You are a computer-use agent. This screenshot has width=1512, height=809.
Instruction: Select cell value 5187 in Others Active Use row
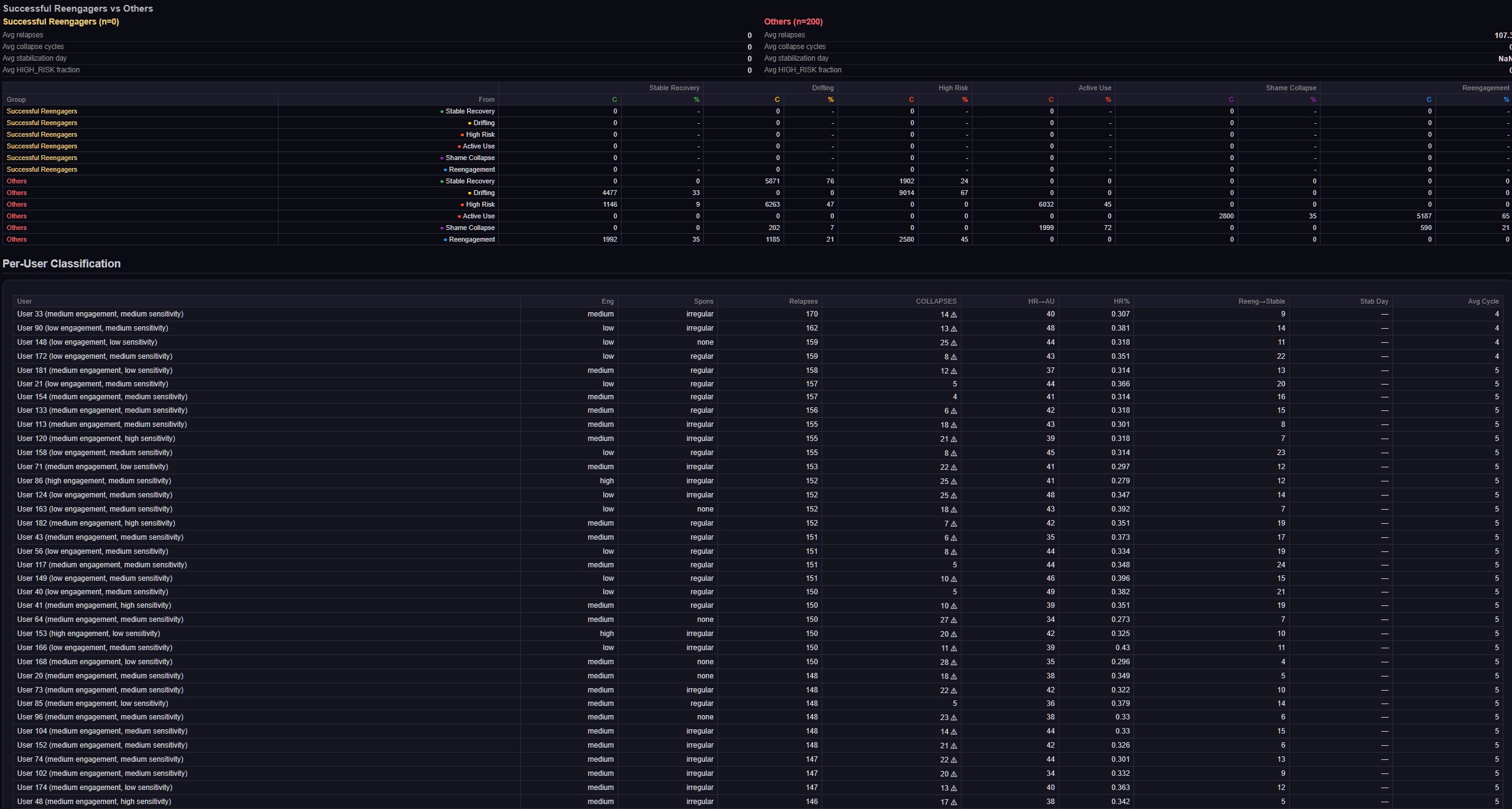[1424, 216]
